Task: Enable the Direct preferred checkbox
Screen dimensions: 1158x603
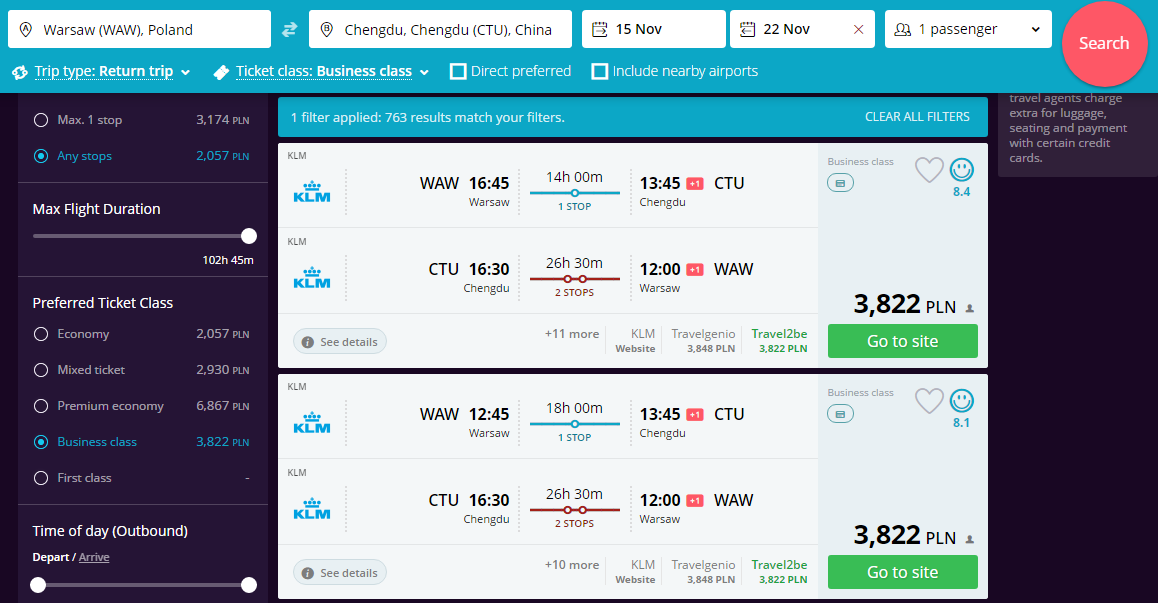Action: pos(458,72)
